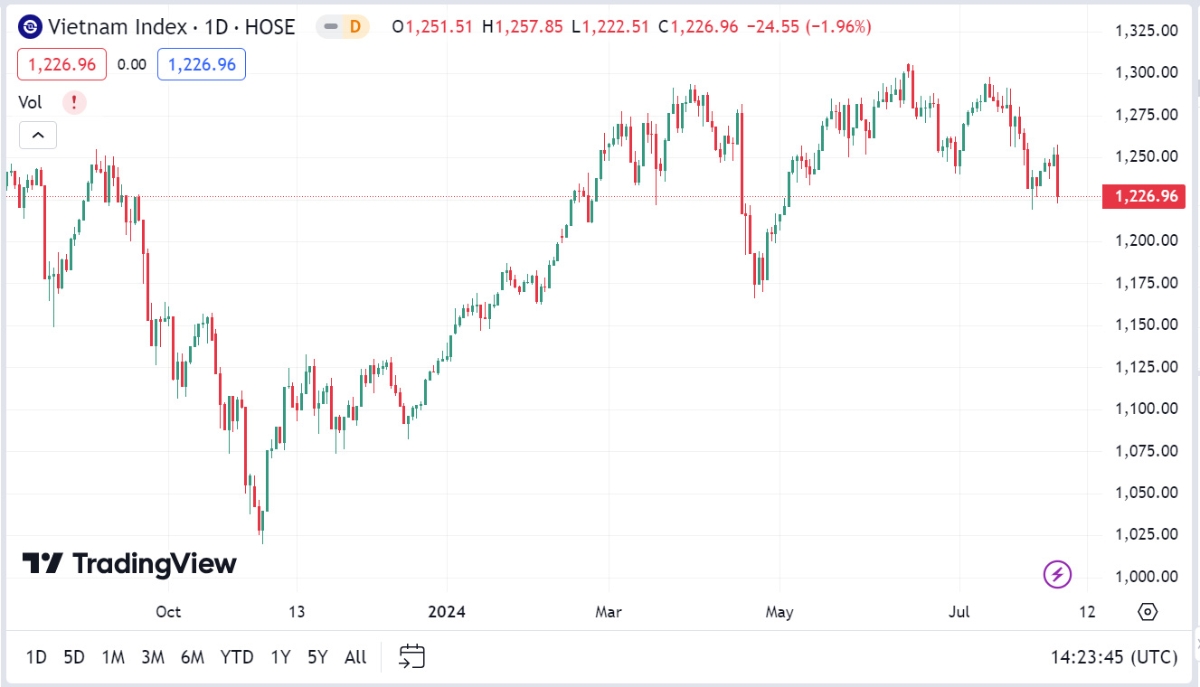The image size is (1200, 687).
Task: Switch to the 5Y time range
Action: click(x=317, y=657)
